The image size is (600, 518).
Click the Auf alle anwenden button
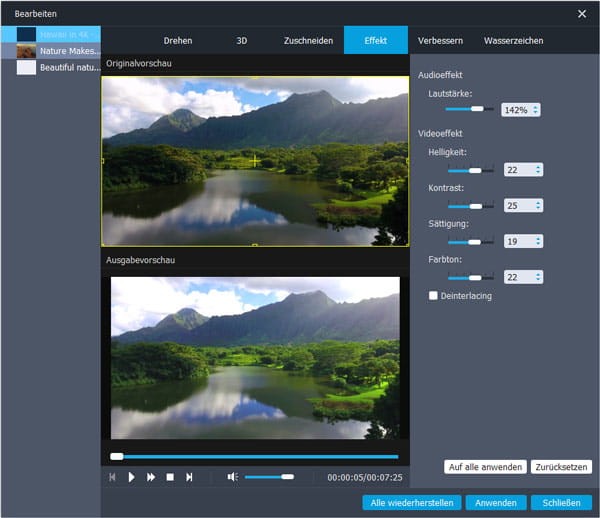(485, 467)
